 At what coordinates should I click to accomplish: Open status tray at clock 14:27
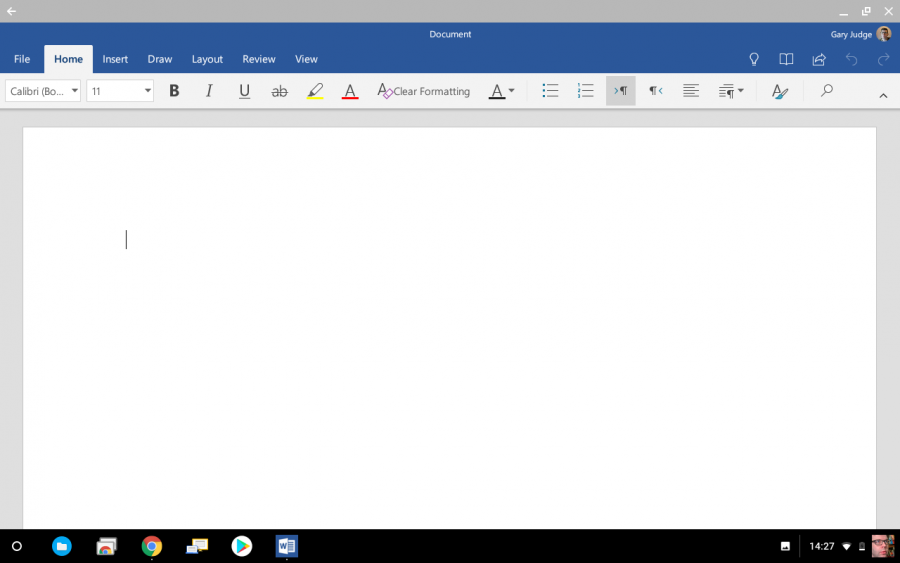tap(821, 546)
